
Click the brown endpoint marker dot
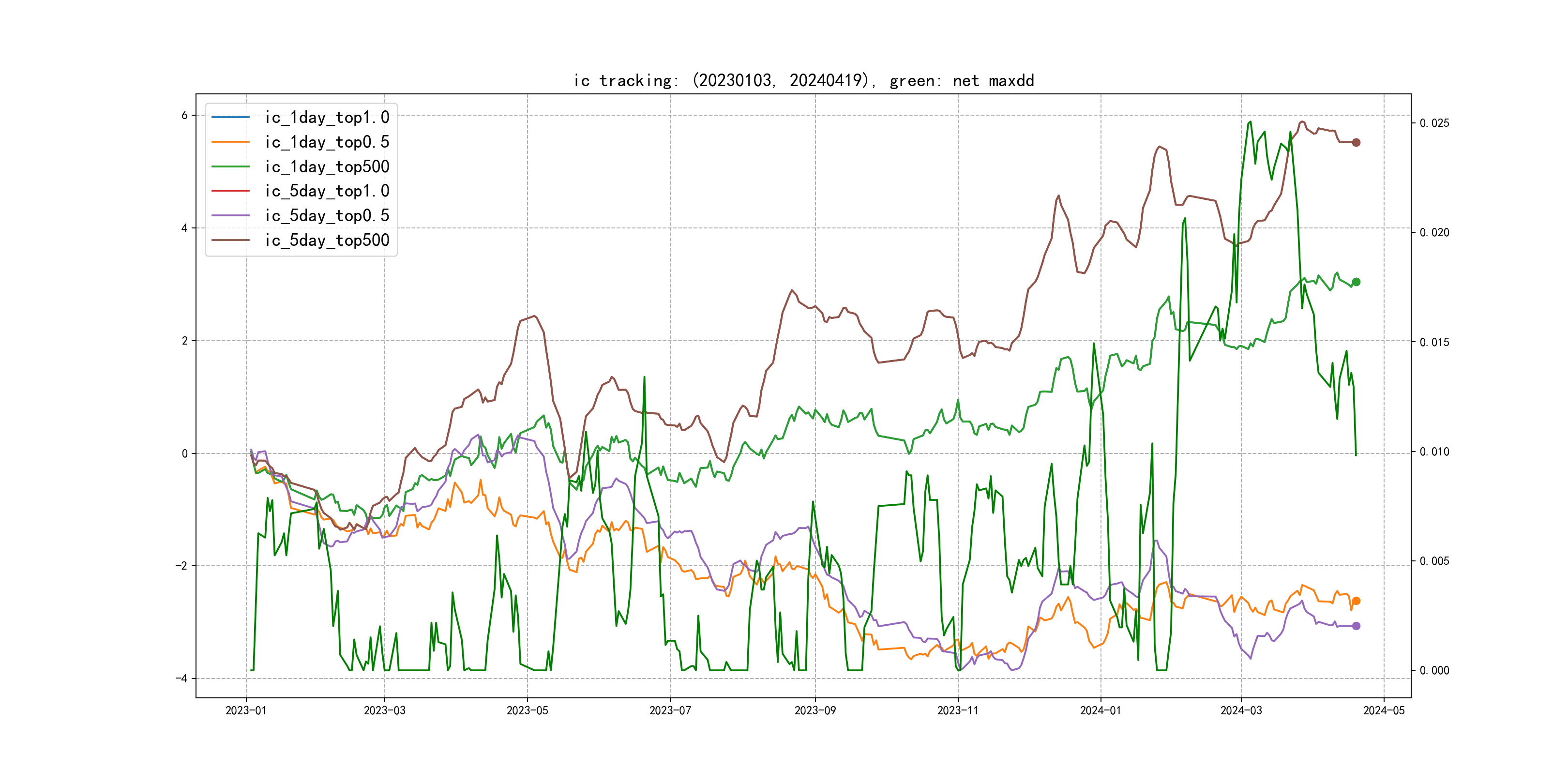tap(1356, 142)
